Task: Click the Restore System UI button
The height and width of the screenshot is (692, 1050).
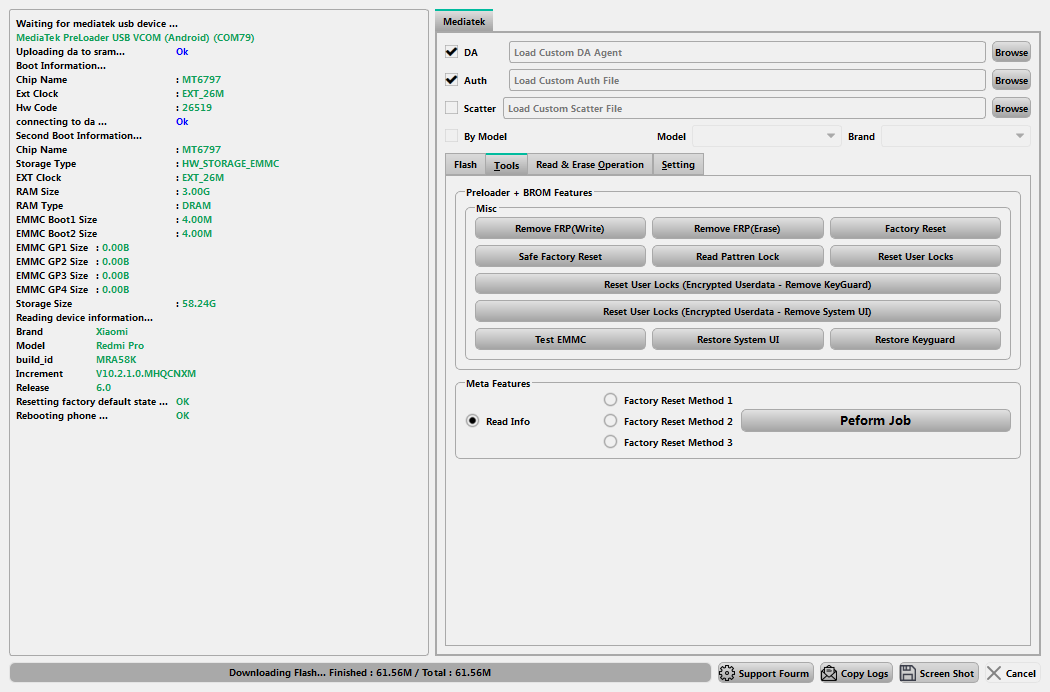Action: [x=737, y=340]
